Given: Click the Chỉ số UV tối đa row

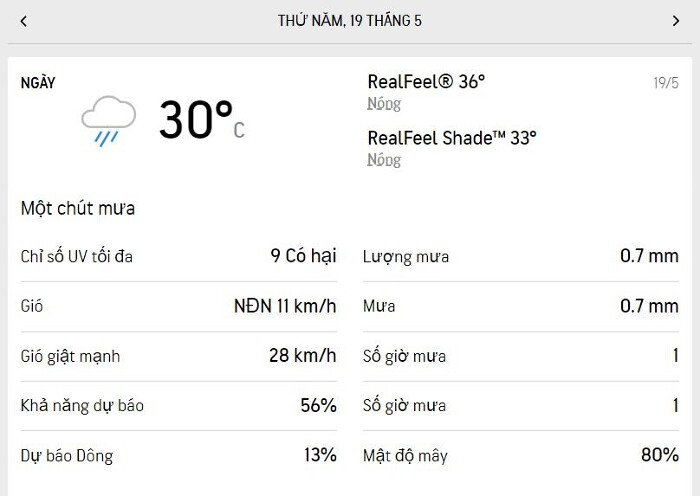Looking at the screenshot, I should tap(179, 256).
